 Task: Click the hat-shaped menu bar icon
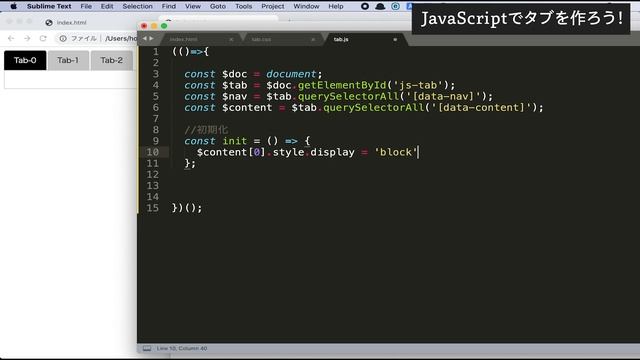click(380, 6)
